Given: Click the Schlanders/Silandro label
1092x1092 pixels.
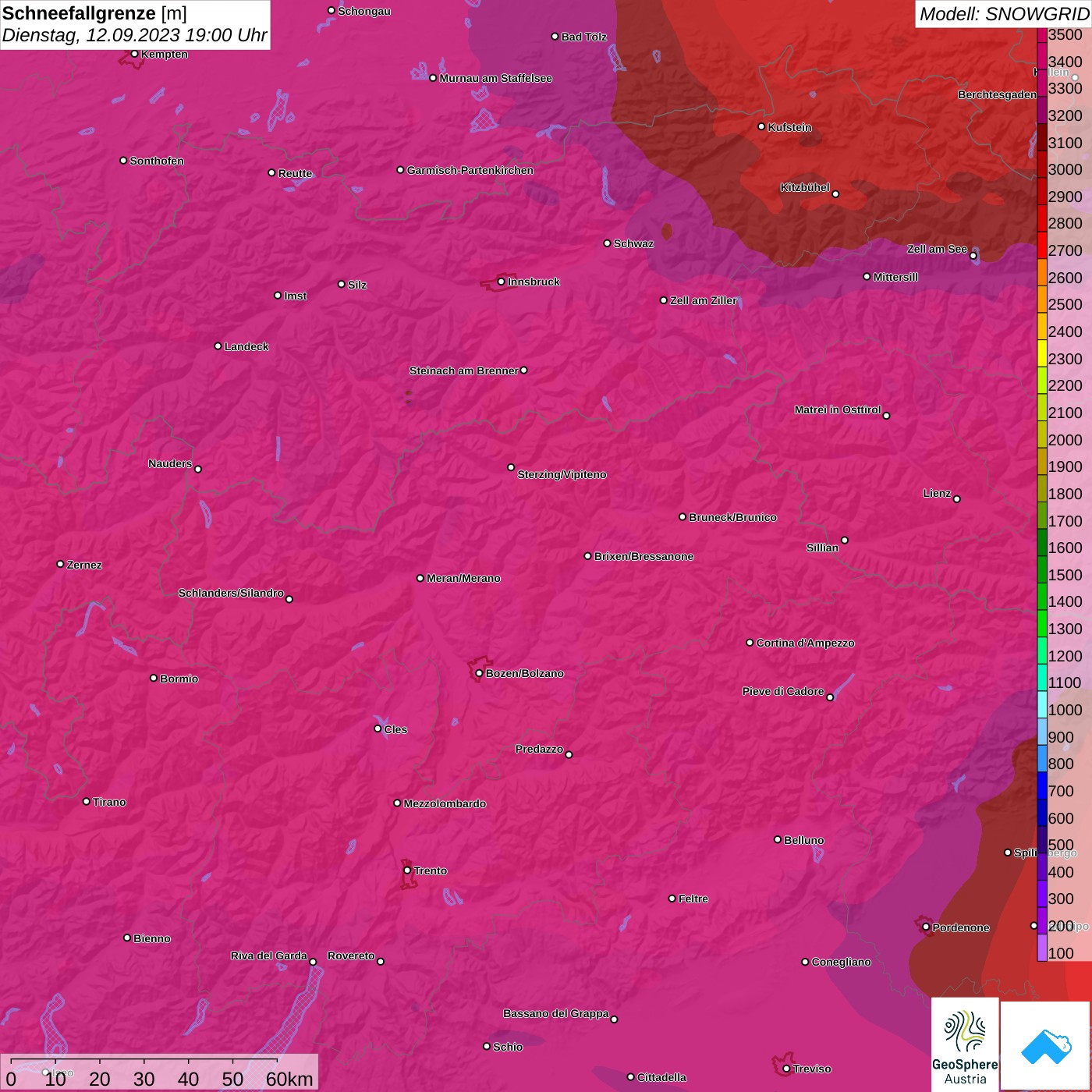Looking at the screenshot, I should pyautogui.click(x=231, y=593).
